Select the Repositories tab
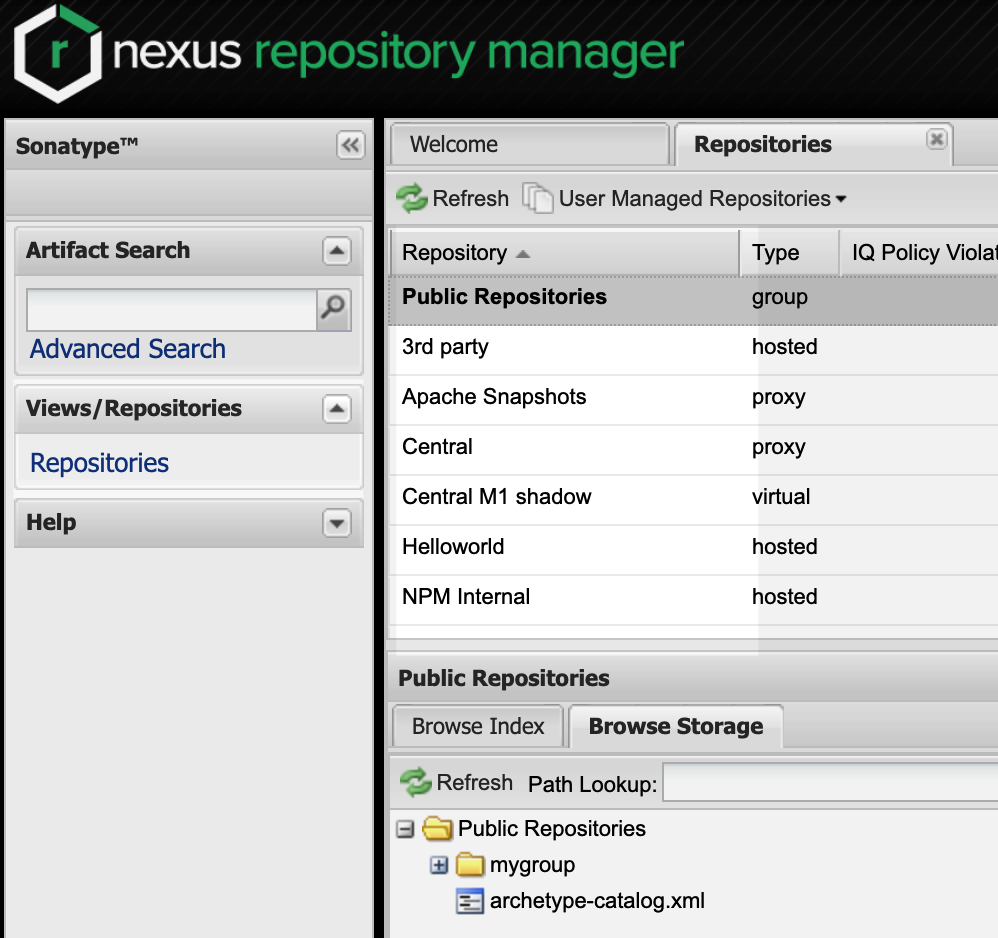Screen dimensions: 998x938 813,144
